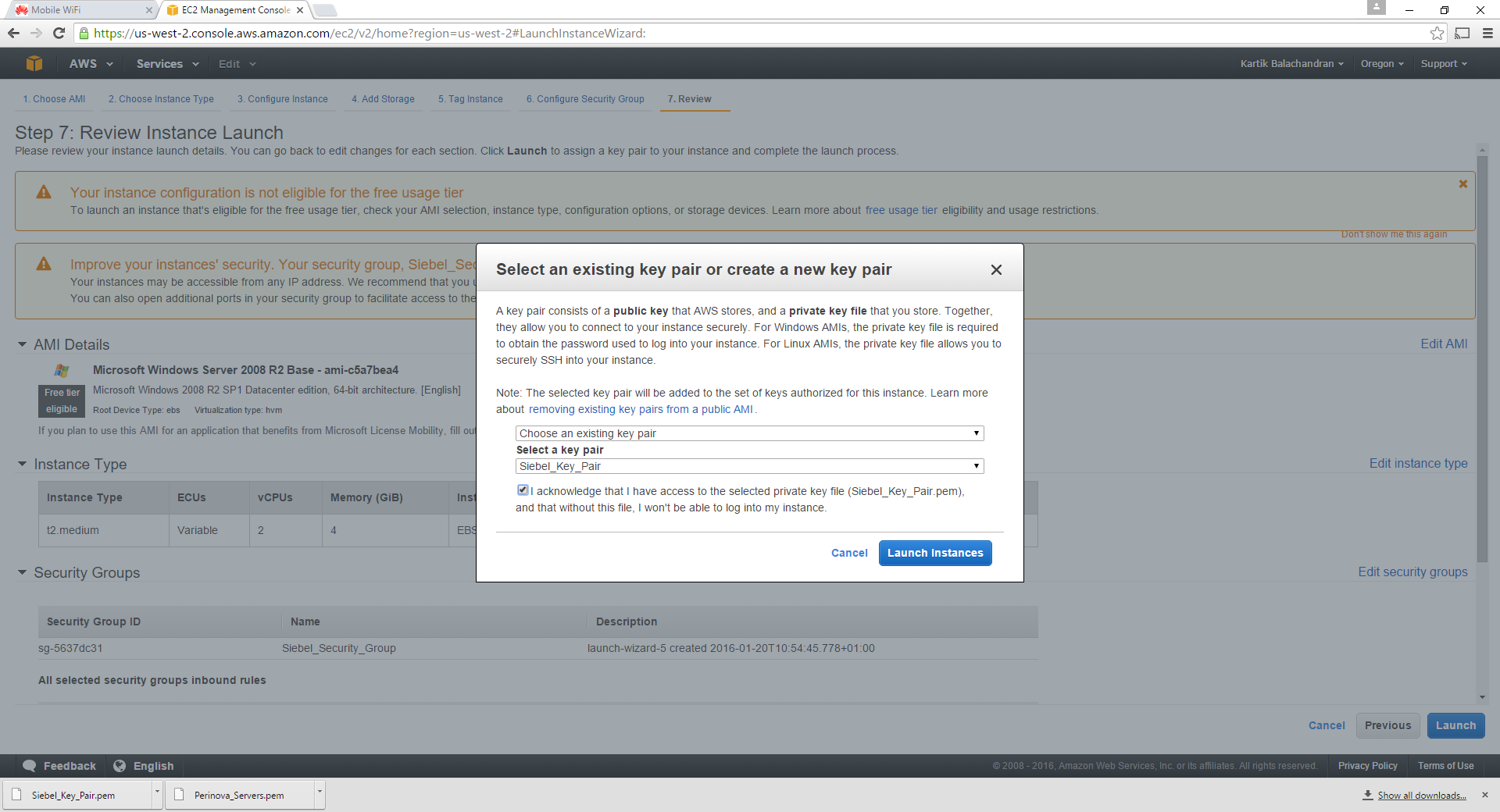The image size is (1500, 812).
Task: Reload the page with refresh icon
Action: (59, 33)
